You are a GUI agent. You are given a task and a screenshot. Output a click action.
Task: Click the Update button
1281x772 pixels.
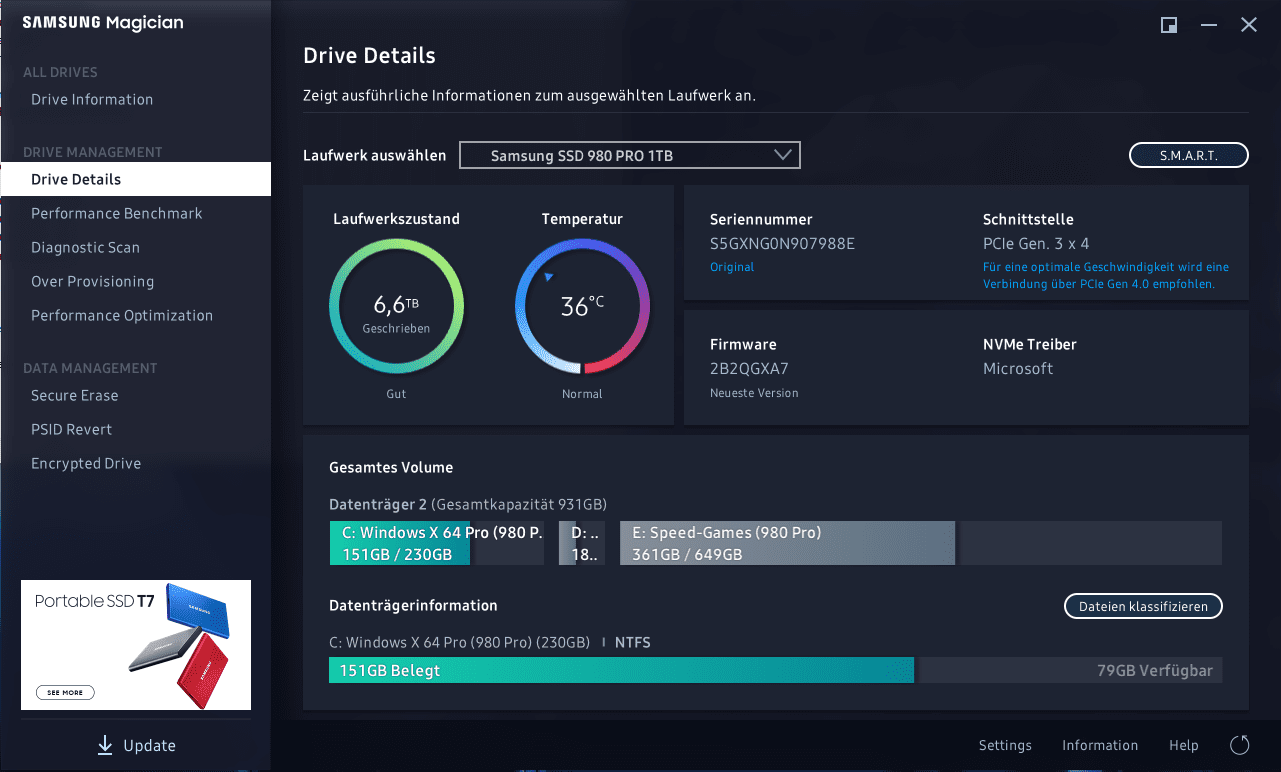pos(136,745)
